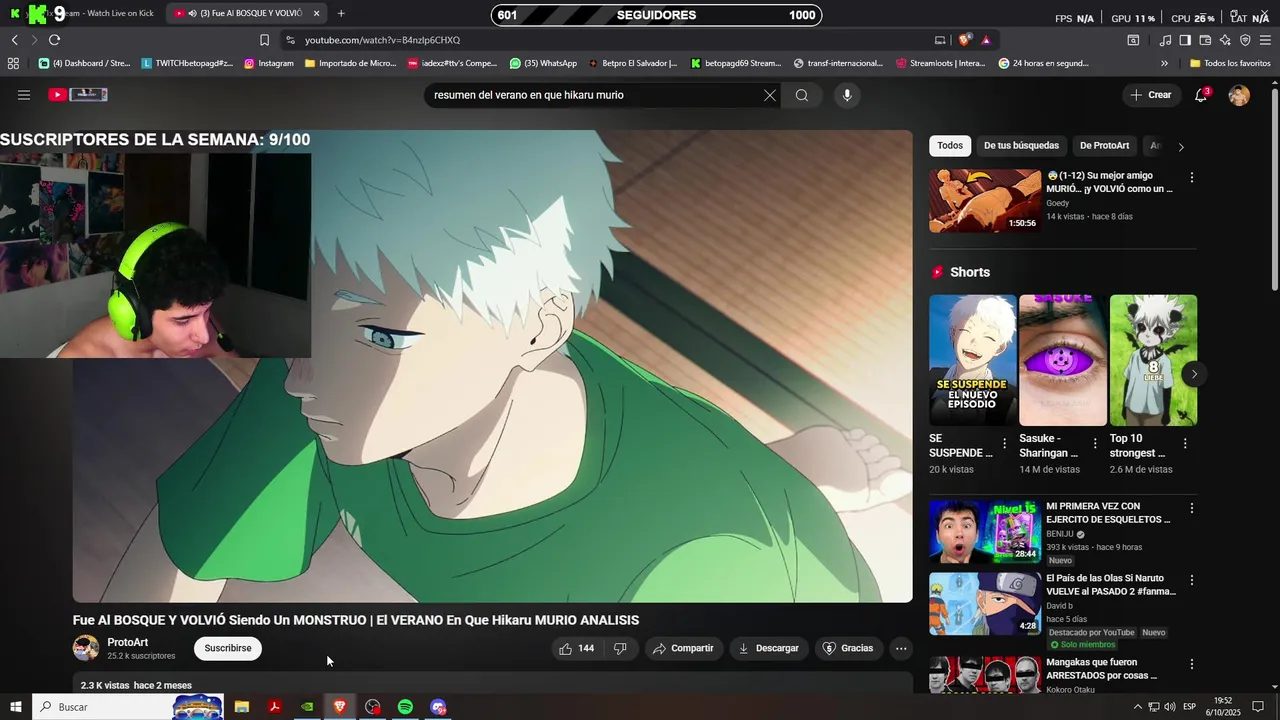Open Spotify from the taskbar
This screenshot has width=1280, height=720.
pyautogui.click(x=405, y=707)
